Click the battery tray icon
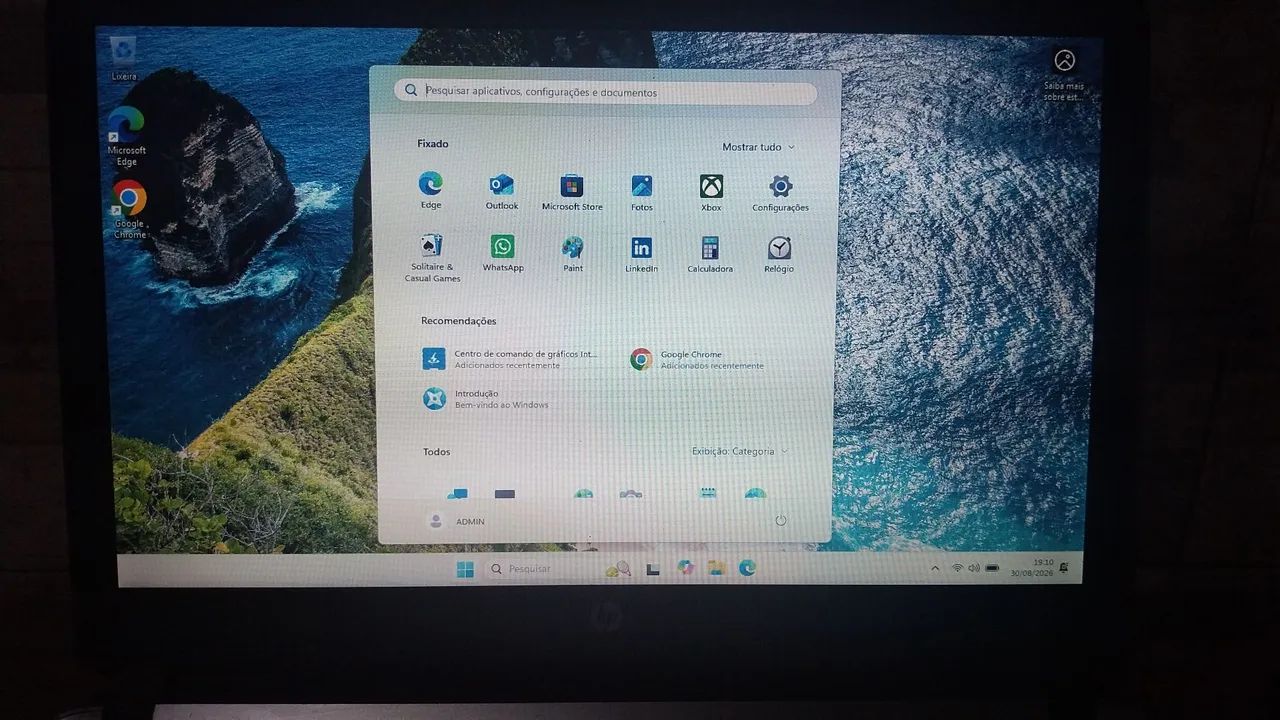1280x720 pixels. [x=992, y=568]
